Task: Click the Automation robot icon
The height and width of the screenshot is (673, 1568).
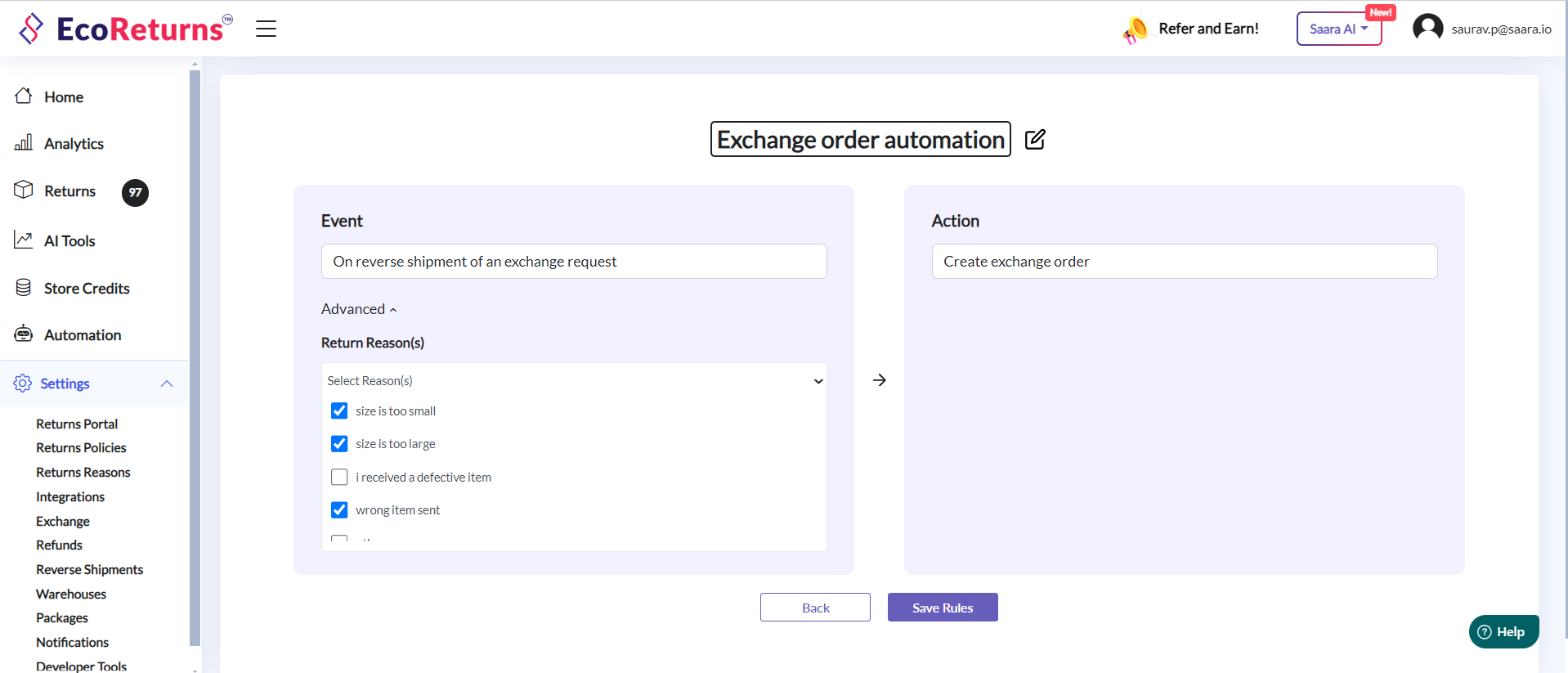Action: point(24,334)
